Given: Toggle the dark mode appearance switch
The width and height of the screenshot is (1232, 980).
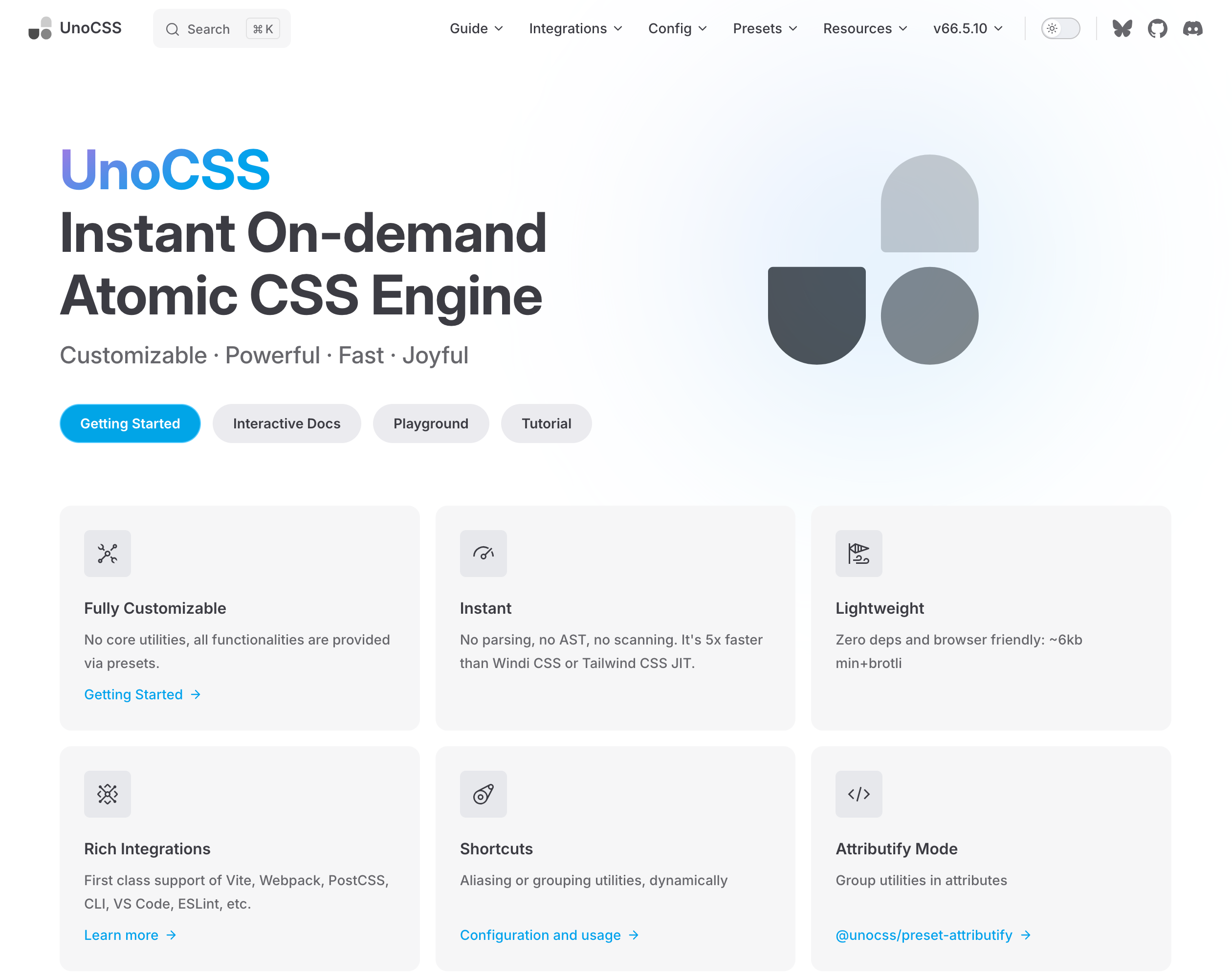Looking at the screenshot, I should click(x=1060, y=28).
